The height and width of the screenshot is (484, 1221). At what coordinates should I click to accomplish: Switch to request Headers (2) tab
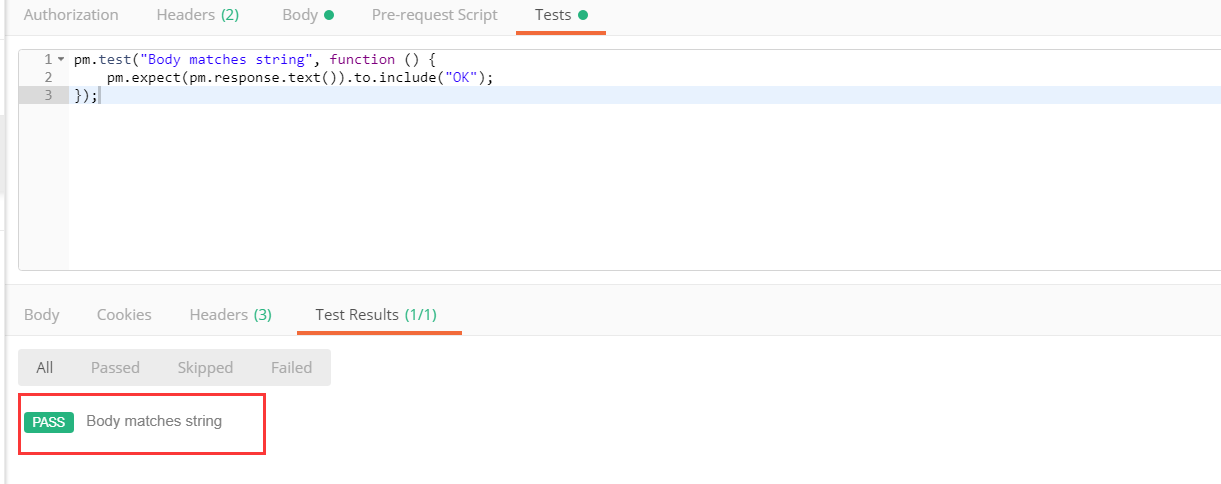(197, 15)
